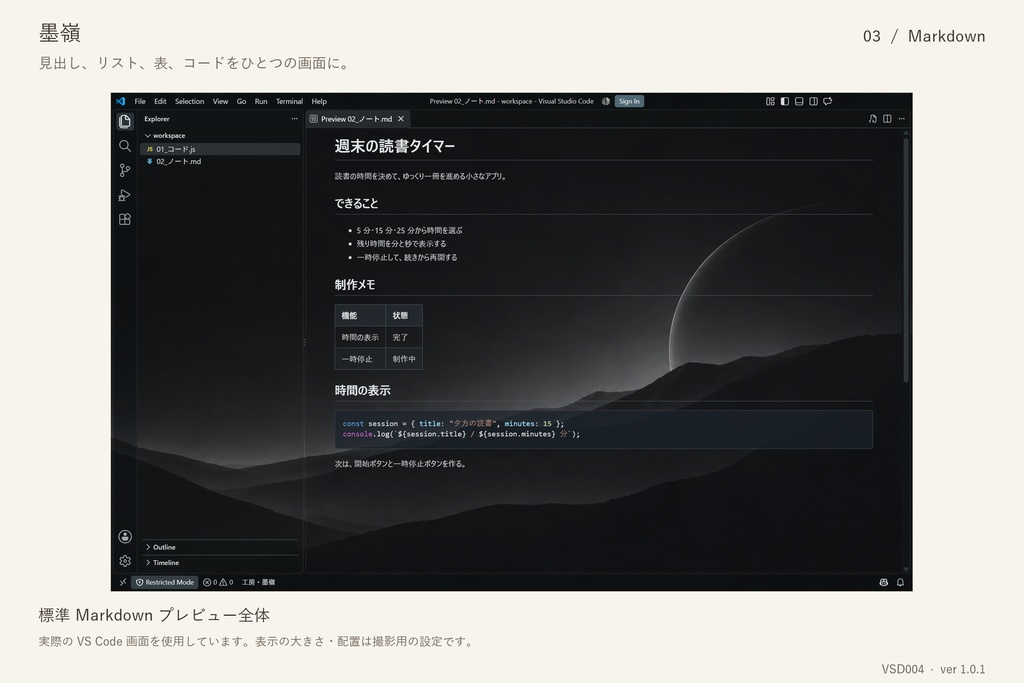Toggle the bottom Panel visibility

click(799, 101)
